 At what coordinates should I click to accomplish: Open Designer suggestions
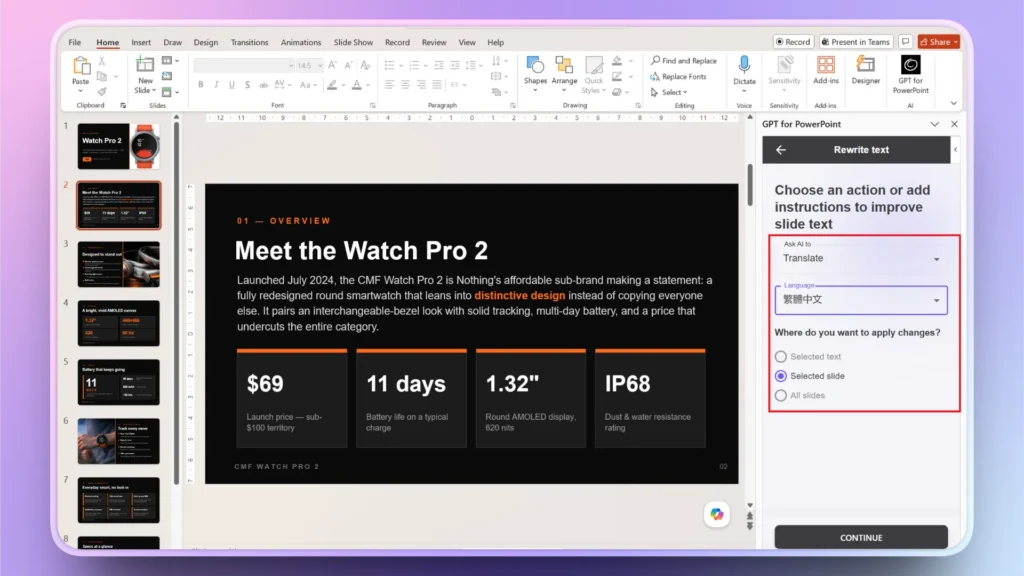(865, 71)
